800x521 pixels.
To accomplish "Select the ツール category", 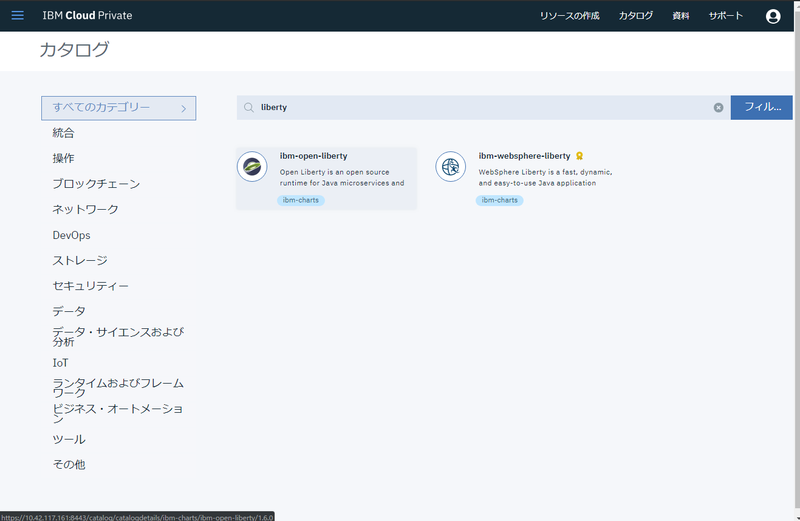I will pyautogui.click(x=69, y=439).
